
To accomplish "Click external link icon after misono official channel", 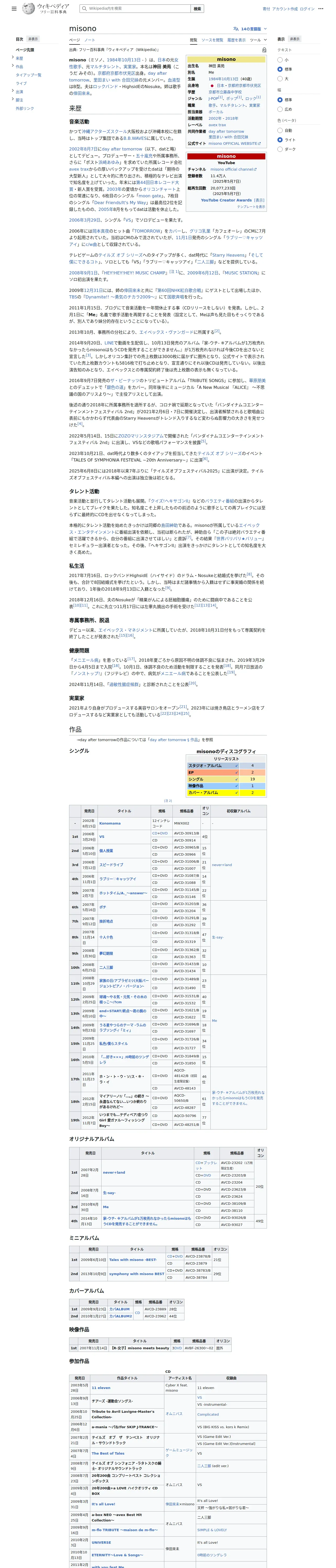I will pyautogui.click(x=255, y=169).
